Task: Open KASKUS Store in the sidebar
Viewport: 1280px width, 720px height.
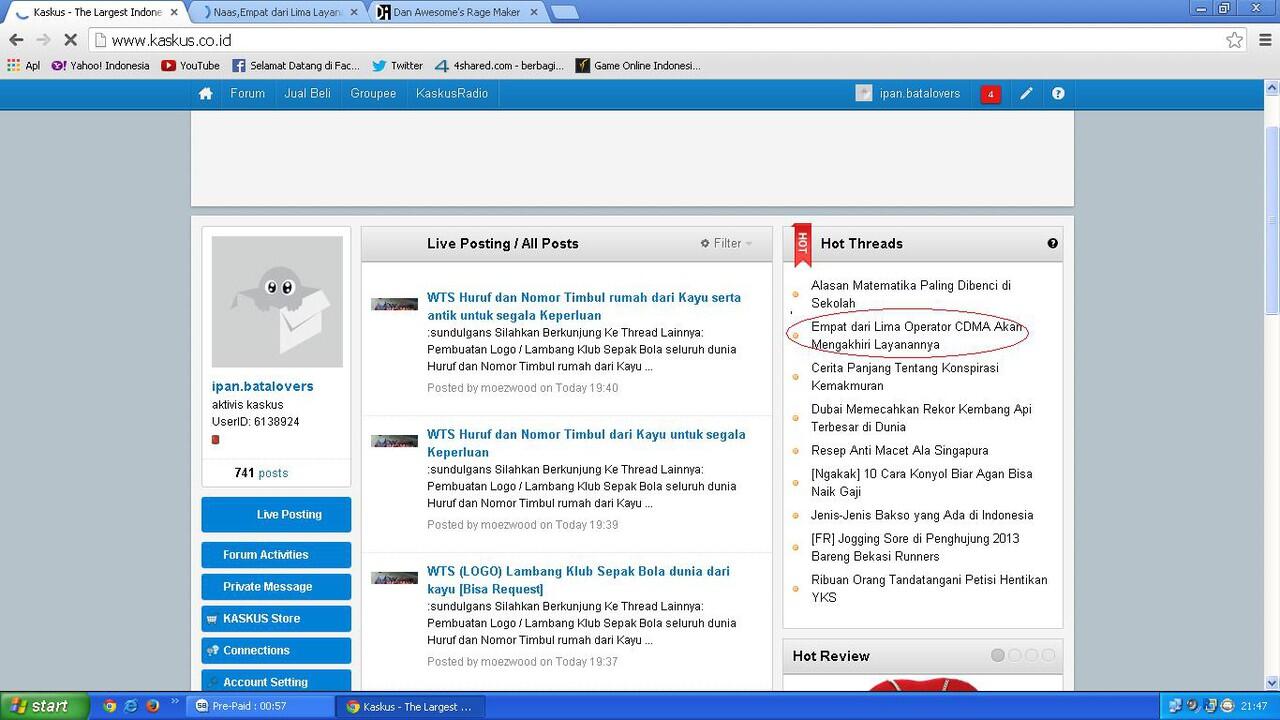Action: pyautogui.click(x=276, y=619)
